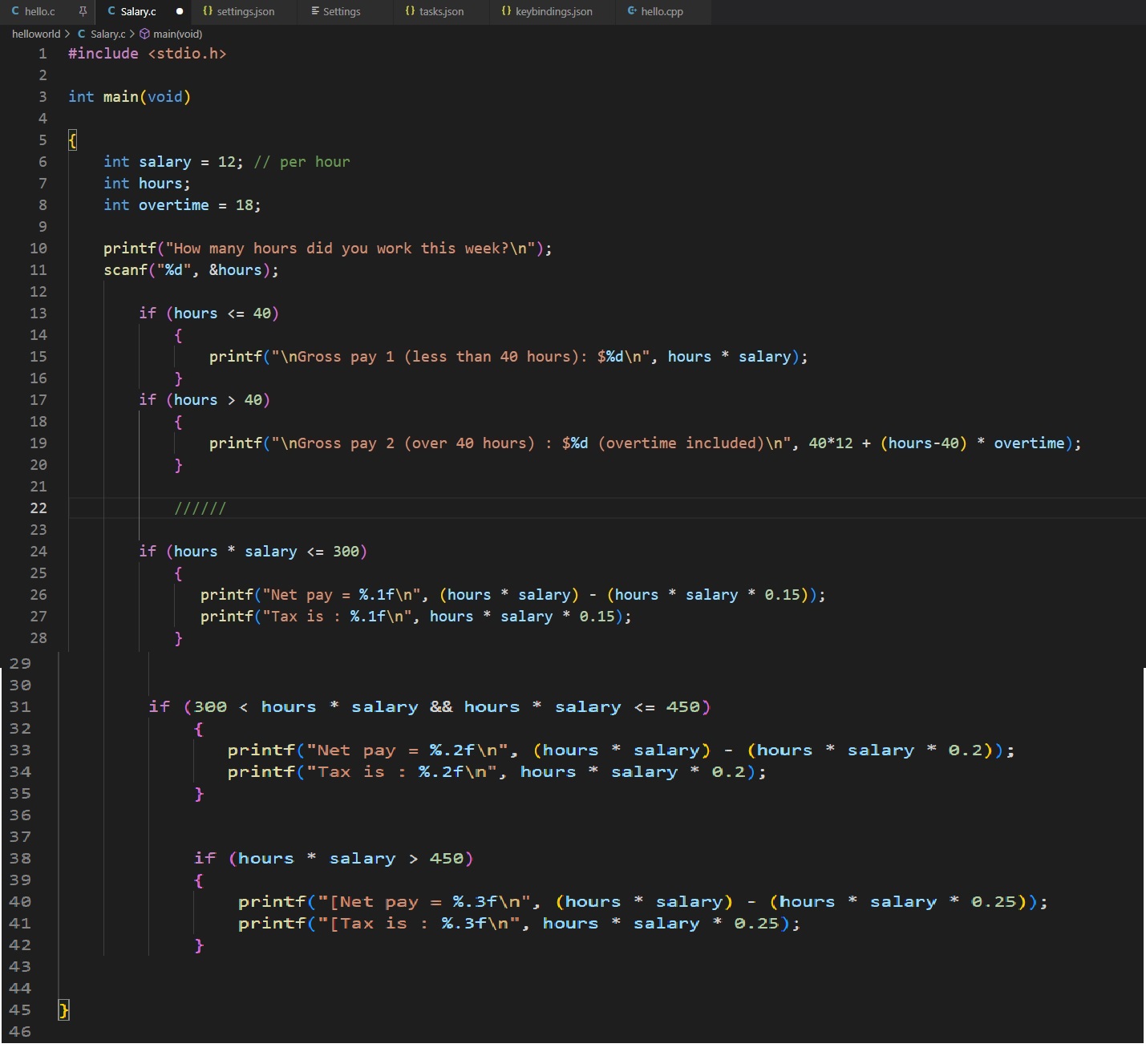
Task: Switch to the hello.cpp tab
Action: [x=662, y=11]
